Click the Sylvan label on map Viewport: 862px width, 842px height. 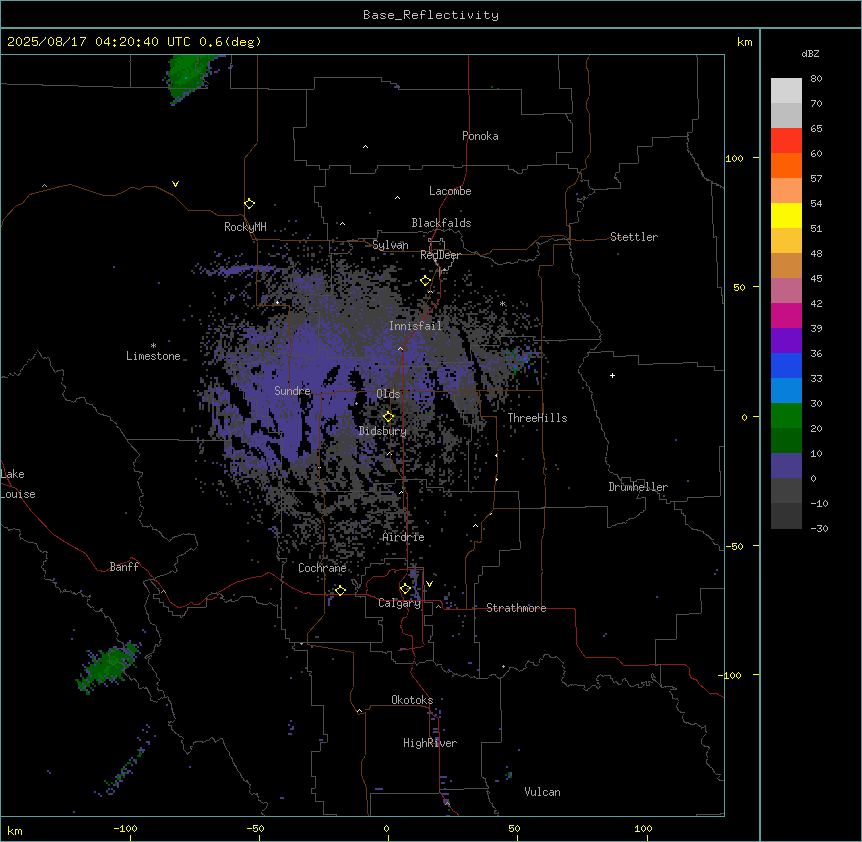coord(390,245)
